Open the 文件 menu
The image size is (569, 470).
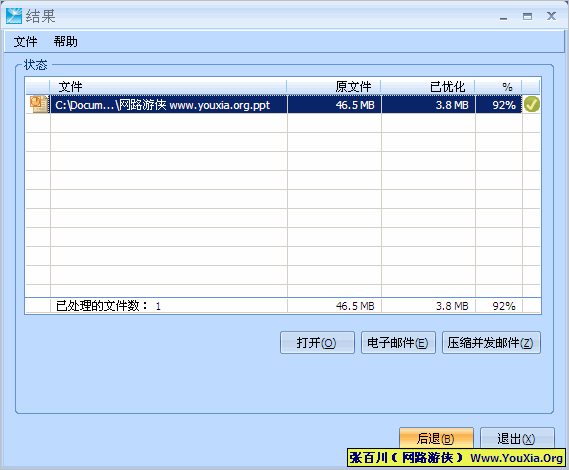pos(25,42)
